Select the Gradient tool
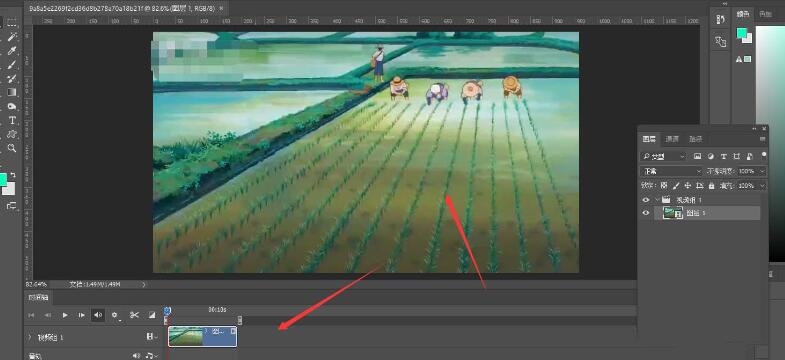The width and height of the screenshot is (785, 360). tap(12, 93)
